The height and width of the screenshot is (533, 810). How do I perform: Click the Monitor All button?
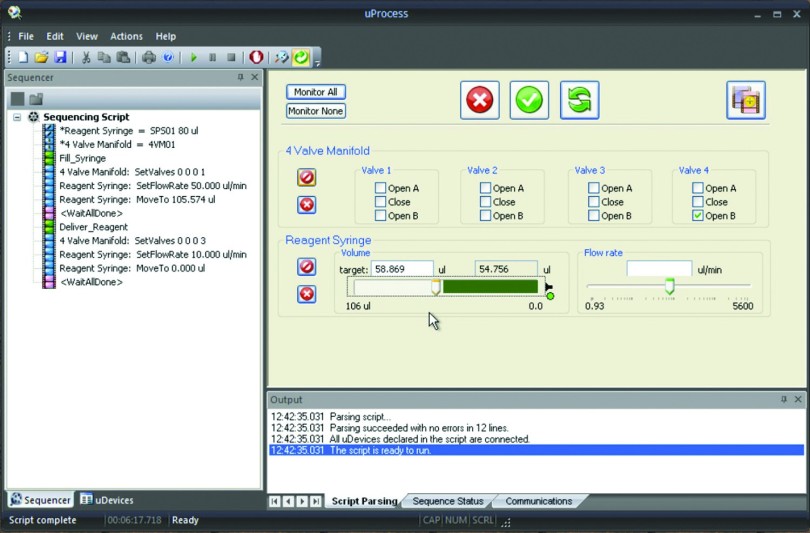(x=316, y=92)
